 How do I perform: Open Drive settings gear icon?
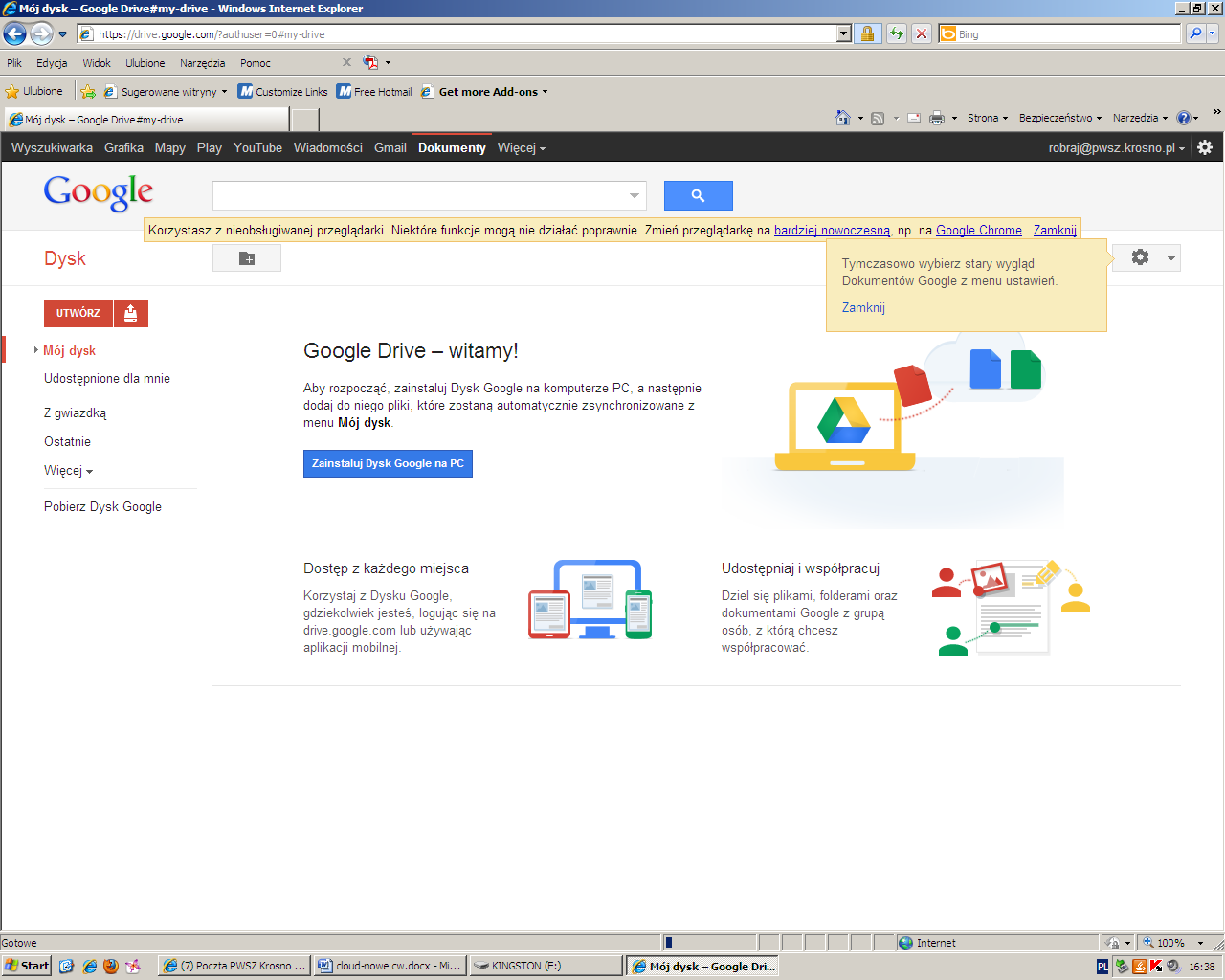click(x=1140, y=257)
